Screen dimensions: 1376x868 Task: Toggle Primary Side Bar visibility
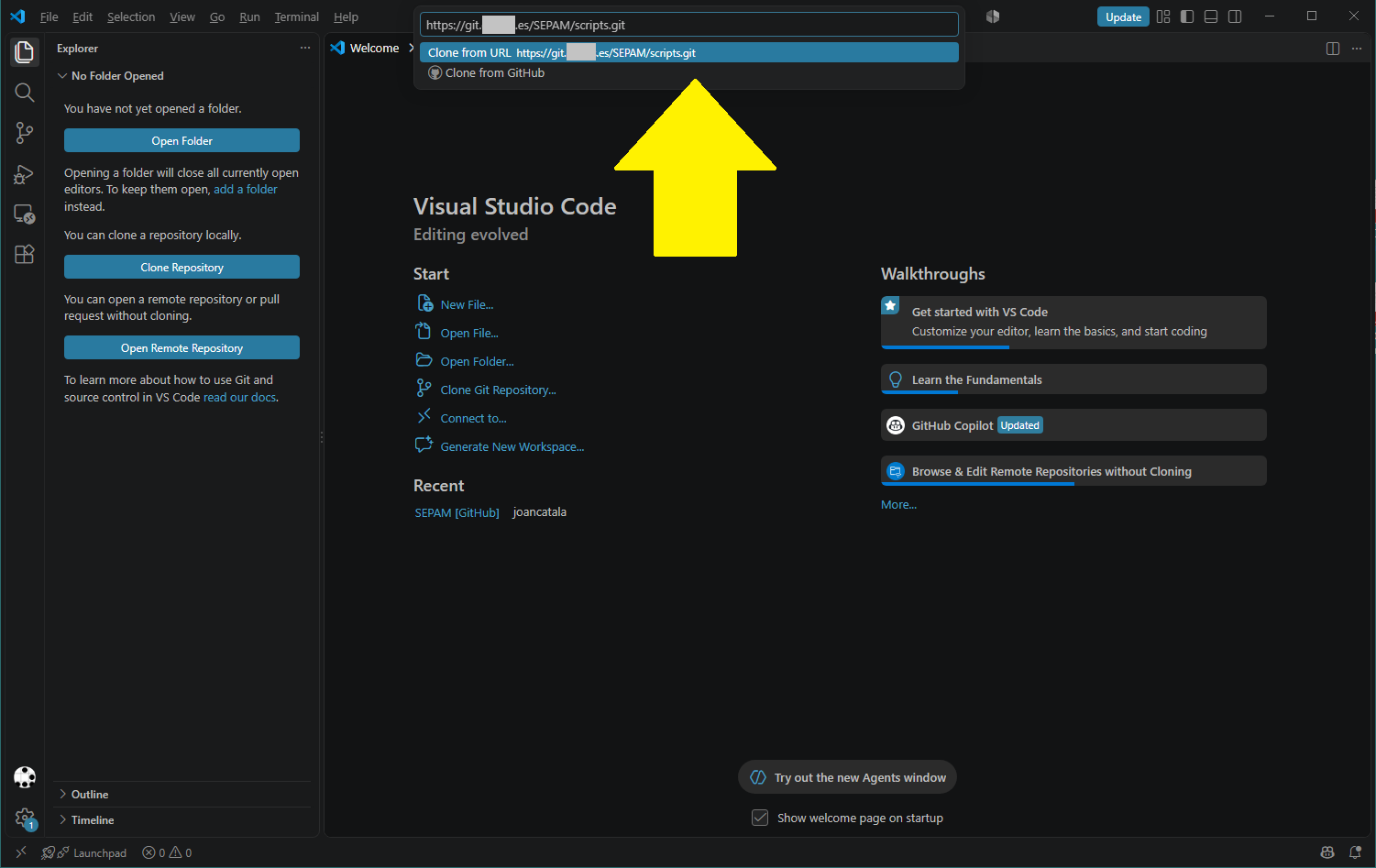tap(1187, 16)
